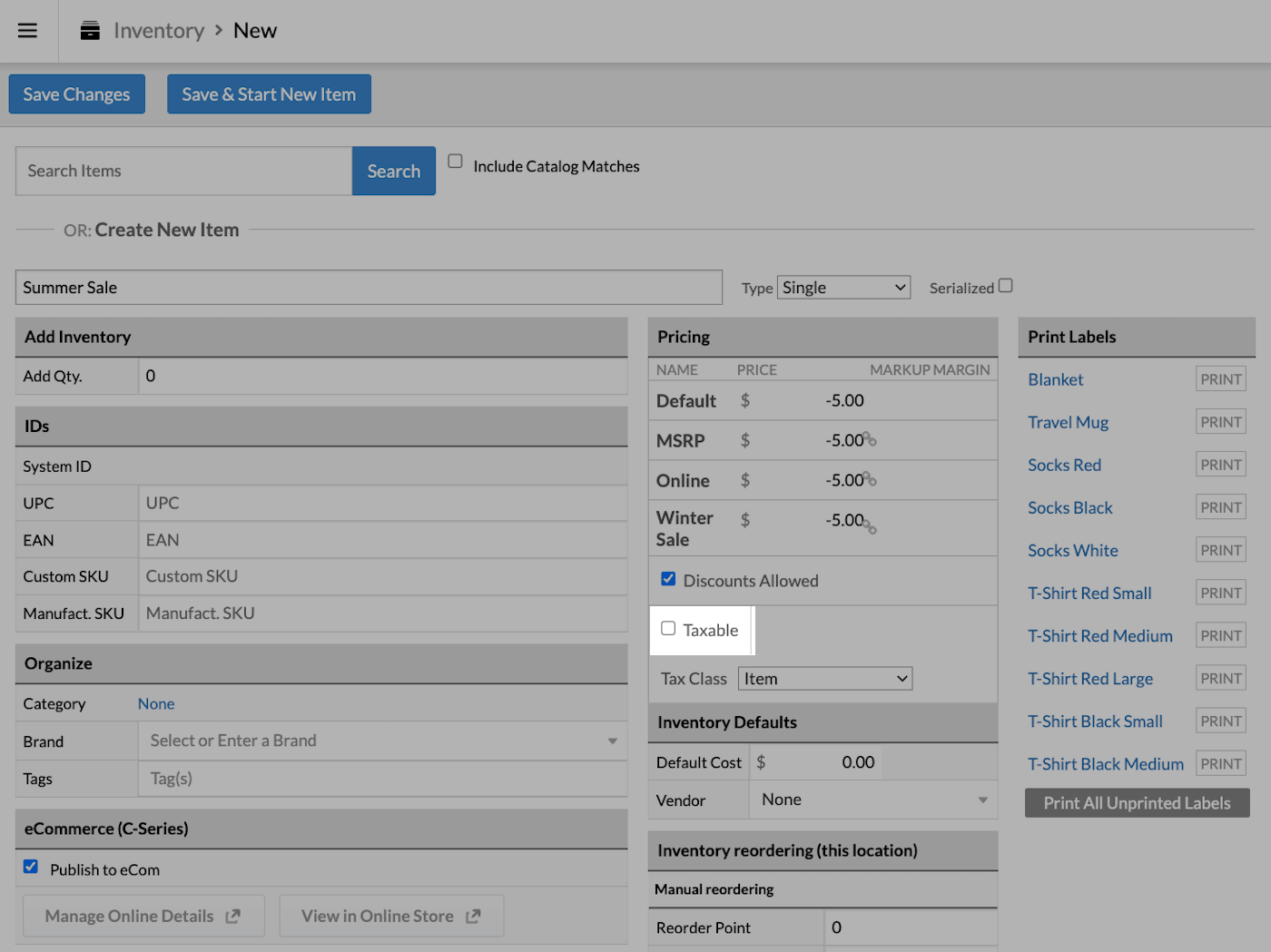Click the external link icon on Manage Online Details
The height and width of the screenshot is (952, 1271).
coord(233,917)
